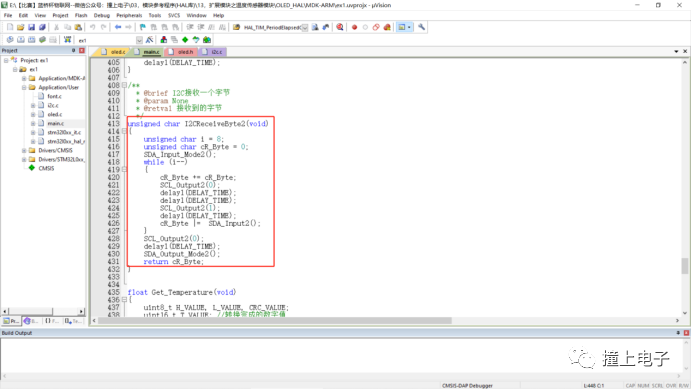
Task: Open target selector ex1 dropdown
Action: click(x=139, y=40)
